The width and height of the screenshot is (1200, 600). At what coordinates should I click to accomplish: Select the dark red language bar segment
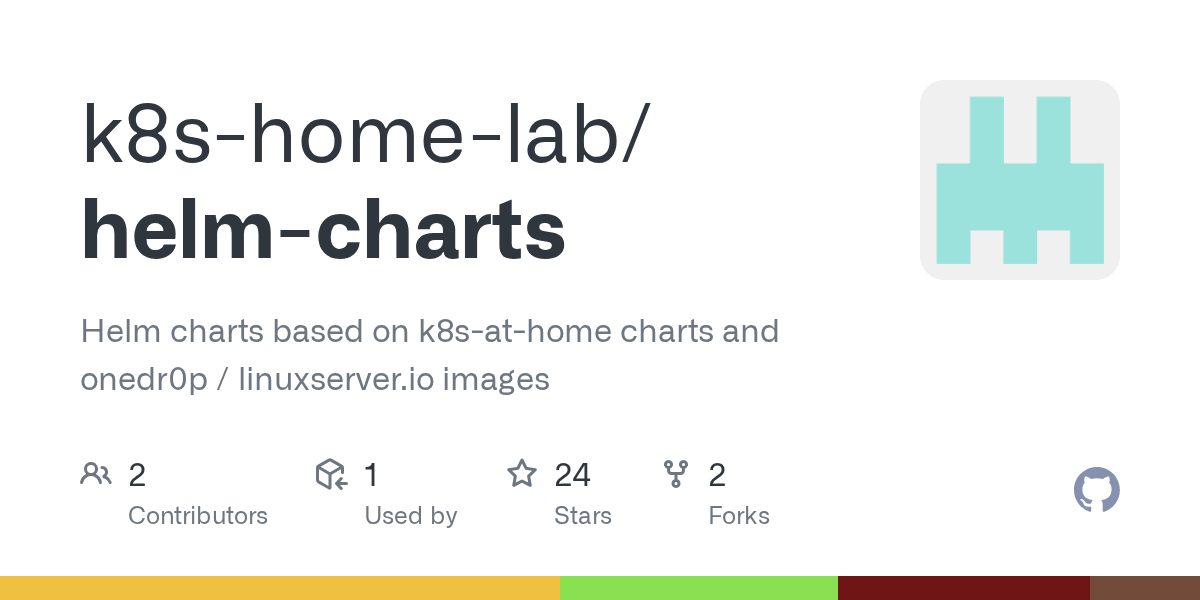coord(964,588)
